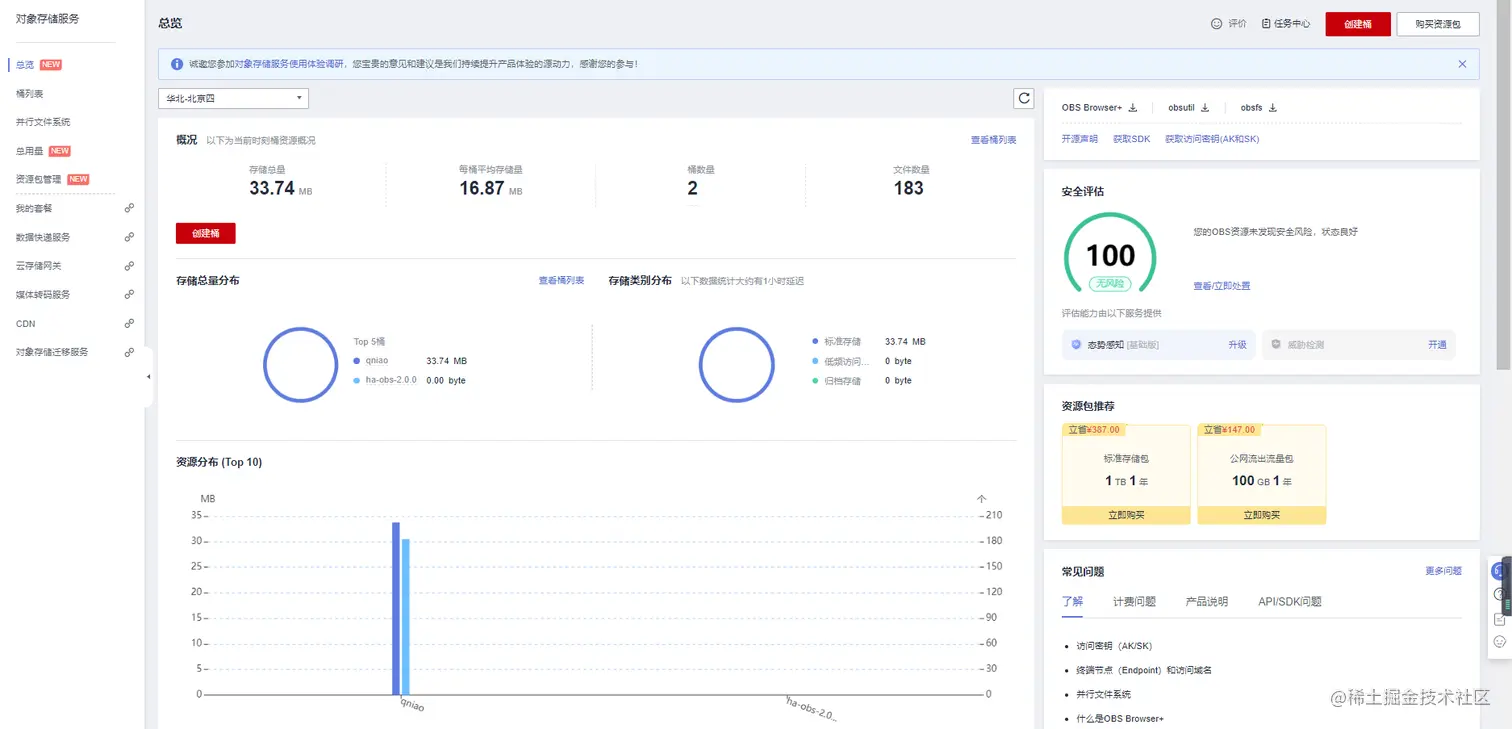This screenshot has height=729, width=1512.
Task: Click the 存储总量分布 donut chart
Action: (301, 365)
